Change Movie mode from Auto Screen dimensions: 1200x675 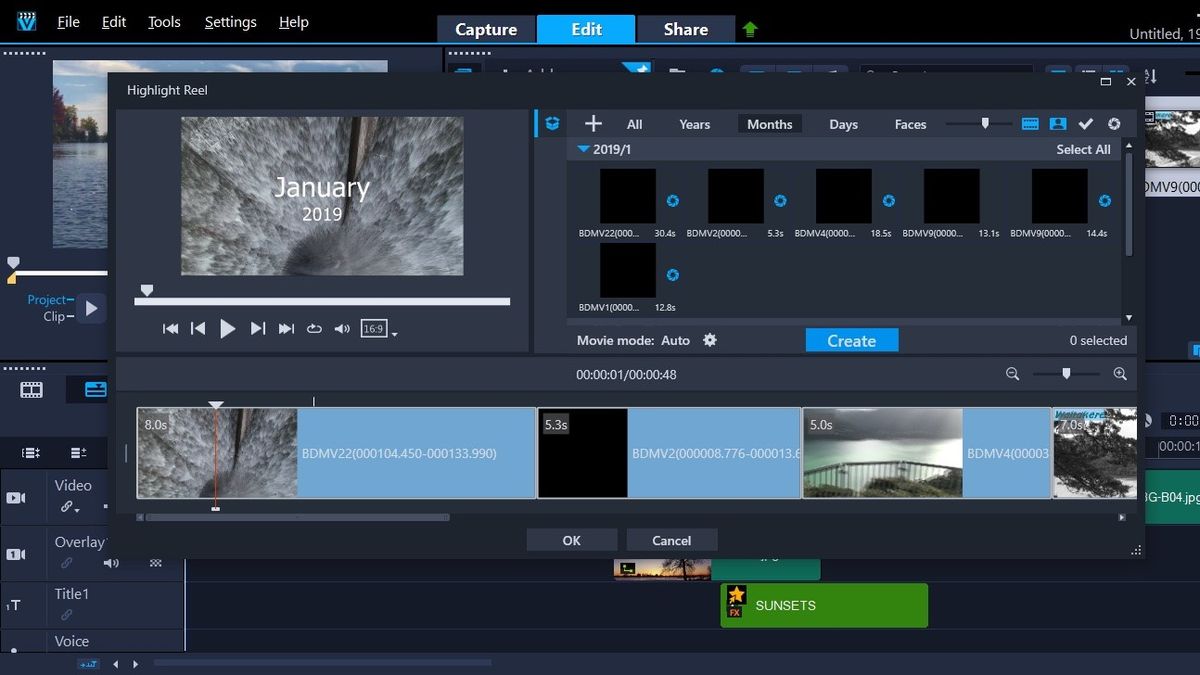[675, 340]
